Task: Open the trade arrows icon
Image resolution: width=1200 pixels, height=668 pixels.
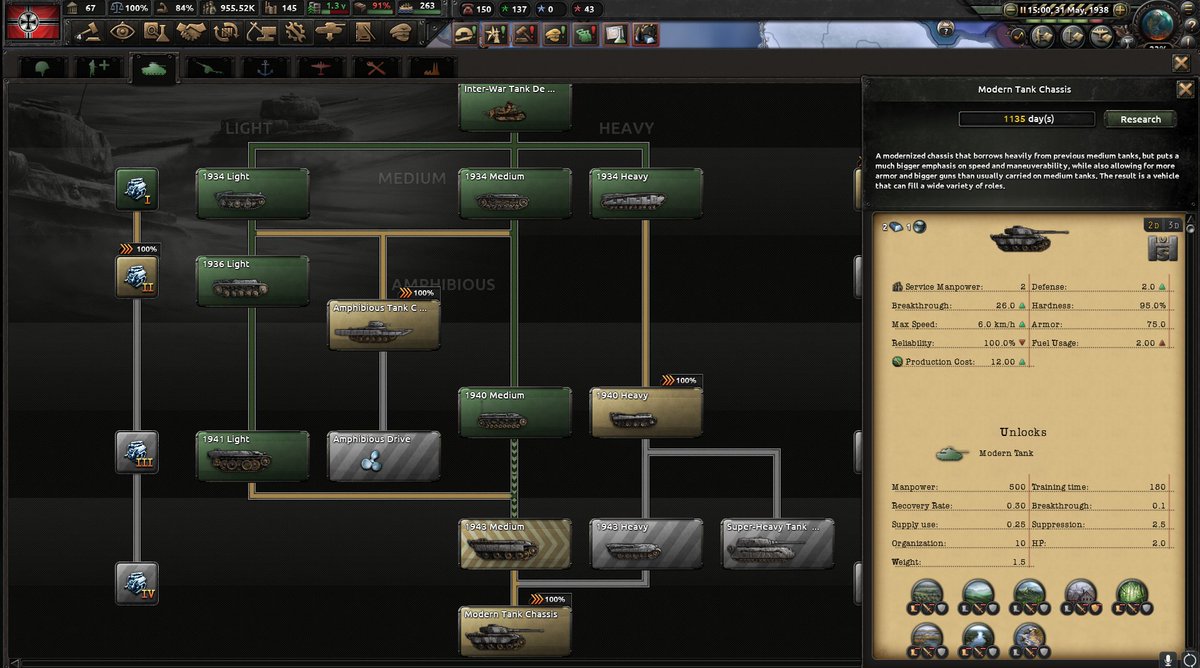Action: pyautogui.click(x=225, y=32)
